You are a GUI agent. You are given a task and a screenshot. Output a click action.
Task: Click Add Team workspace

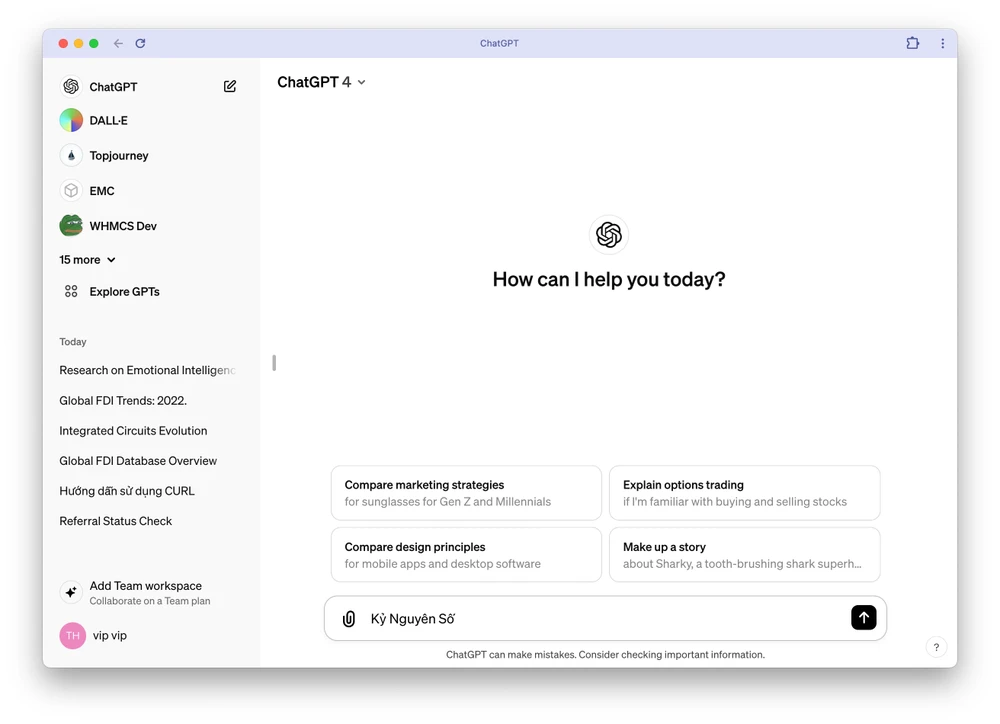tap(145, 593)
